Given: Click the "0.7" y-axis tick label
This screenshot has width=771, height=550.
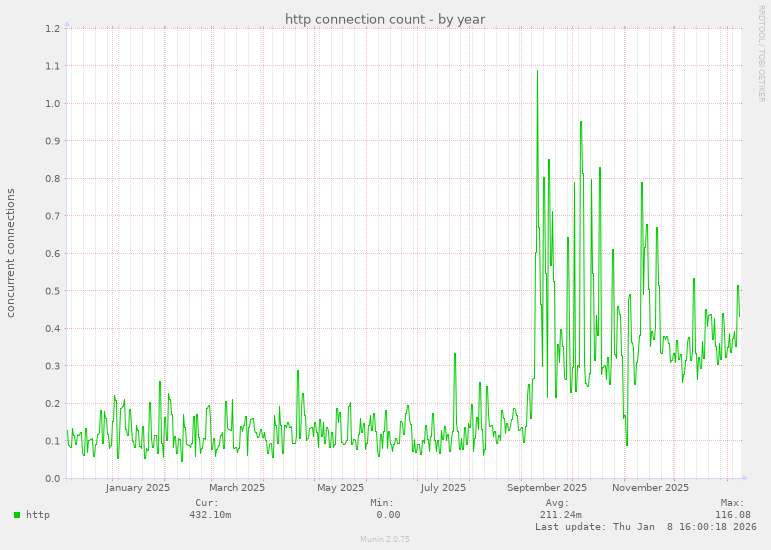Looking at the screenshot, I should (53, 216).
